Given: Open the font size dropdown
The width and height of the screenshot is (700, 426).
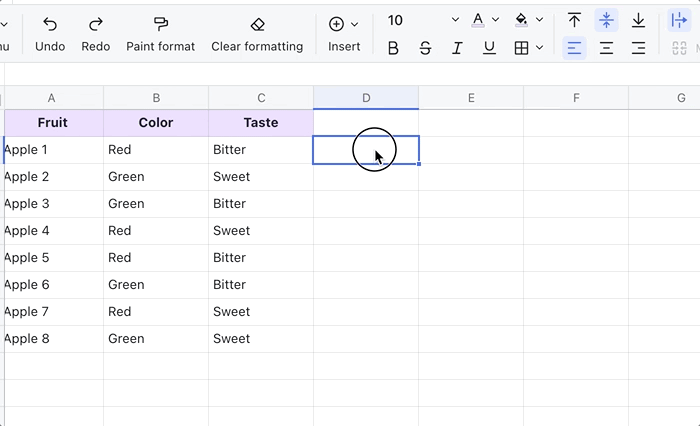Looking at the screenshot, I should click(455, 20).
